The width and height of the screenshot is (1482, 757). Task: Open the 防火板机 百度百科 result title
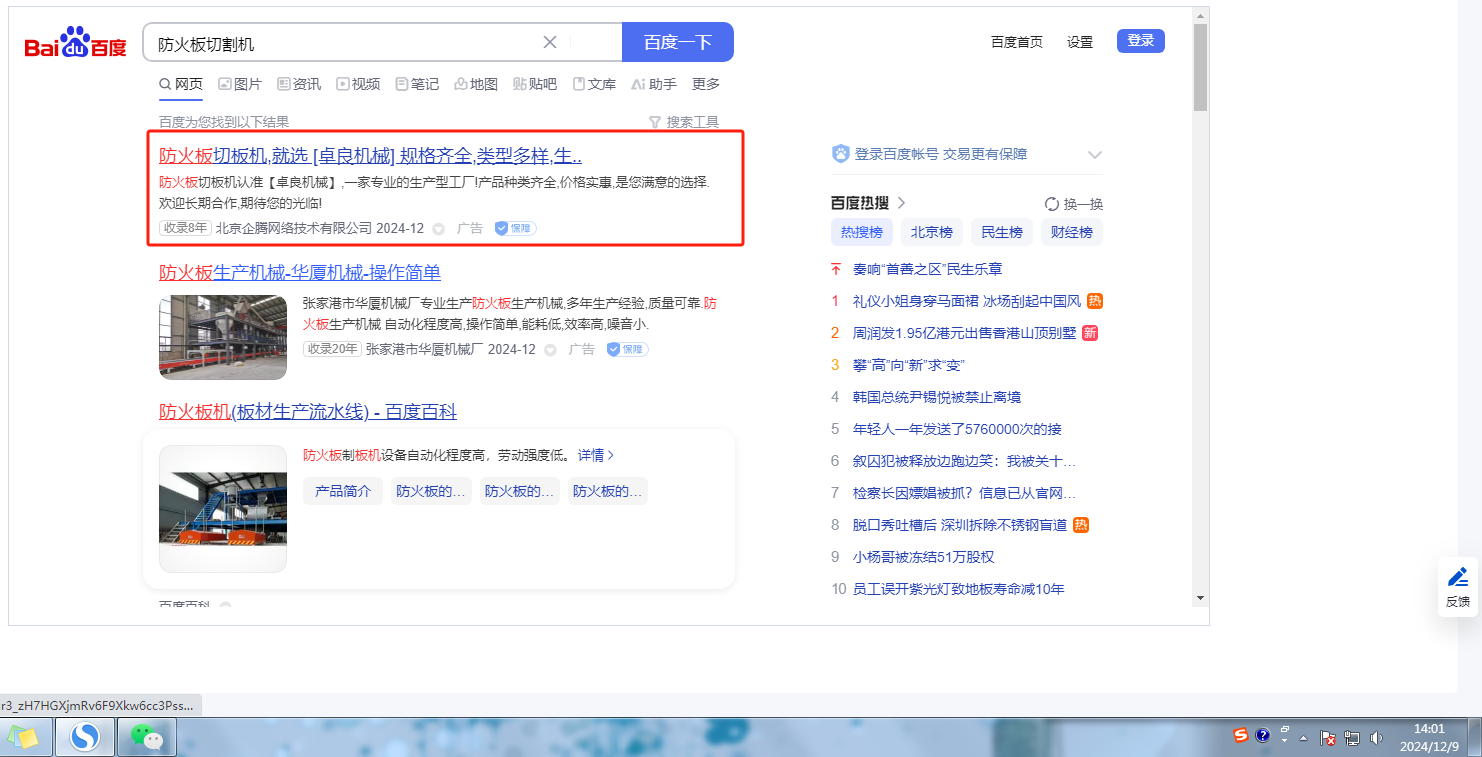coord(308,412)
